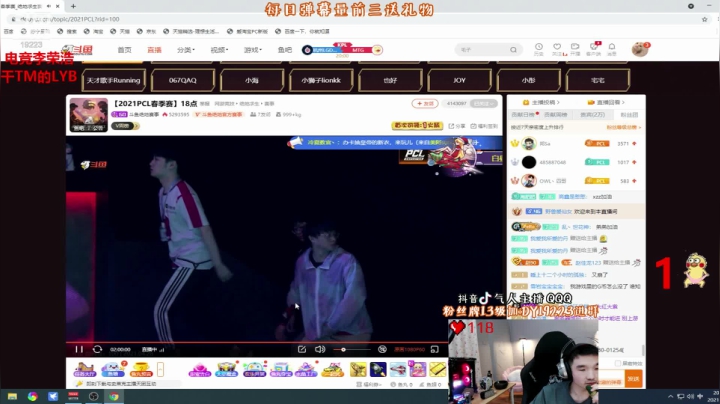This screenshot has height=404, width=720.
Task: Open video quality 1080P60 selector
Action: 410,349
